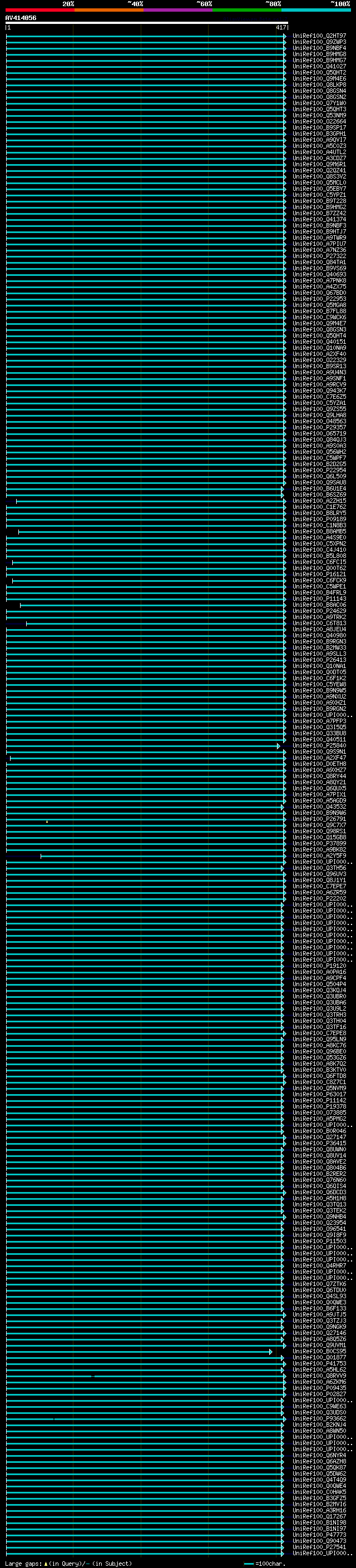The image size is (356, 1568).
Task: Select UniRef100_P09189 alignment label
Action: coord(319,519)
